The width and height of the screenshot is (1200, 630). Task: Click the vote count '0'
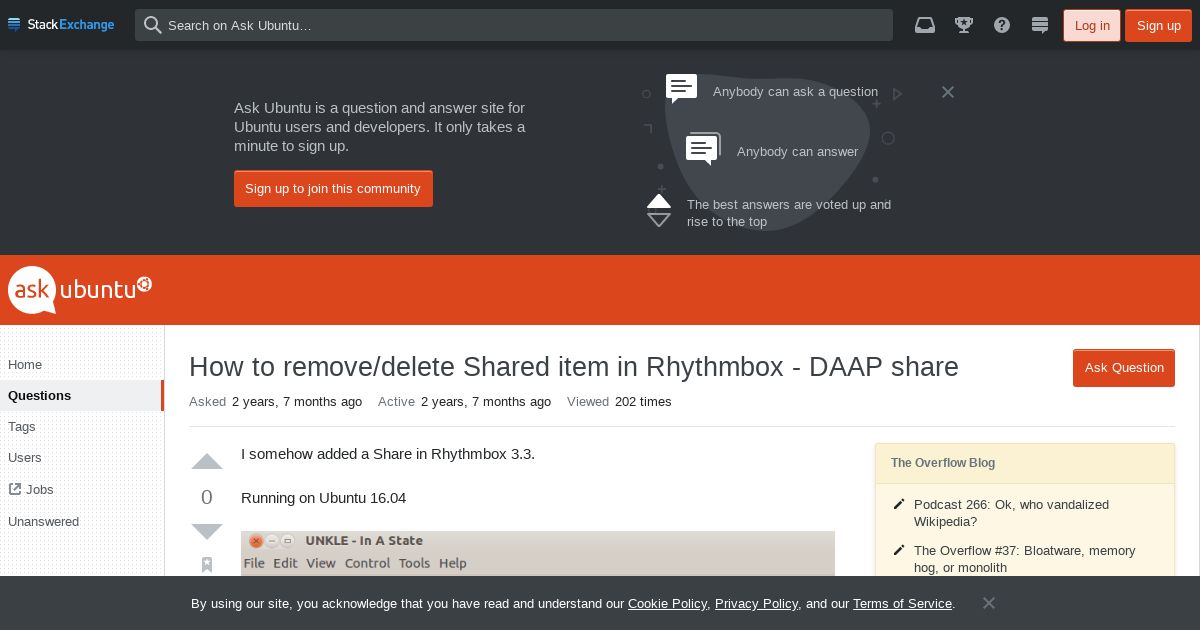tap(207, 497)
